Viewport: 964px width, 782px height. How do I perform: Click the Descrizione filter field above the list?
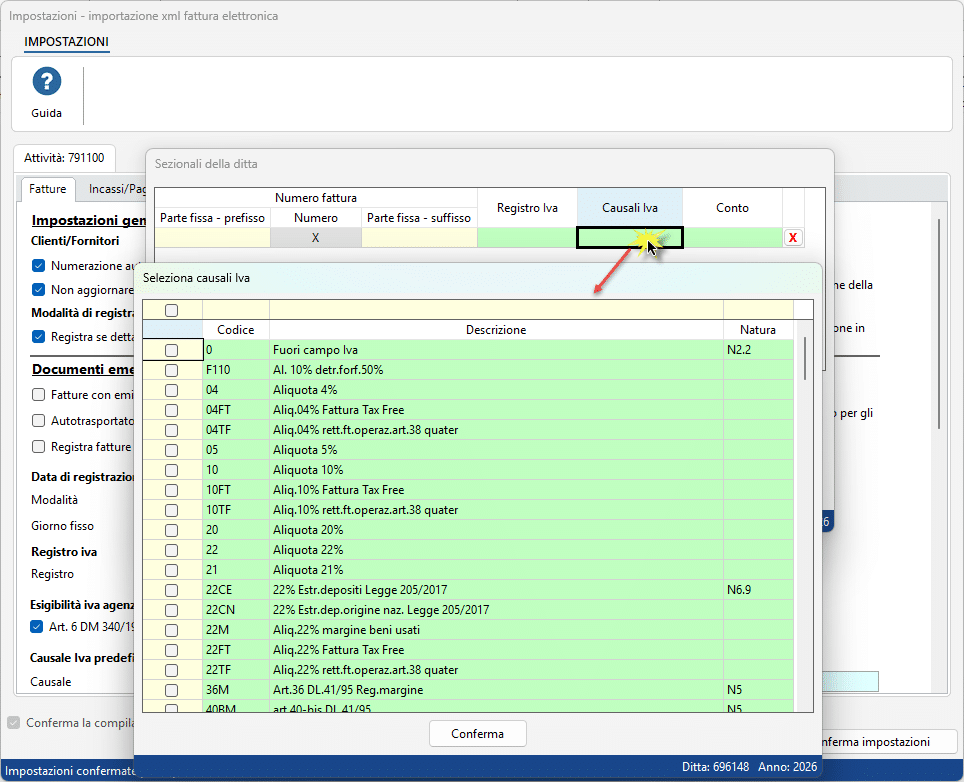click(496, 310)
